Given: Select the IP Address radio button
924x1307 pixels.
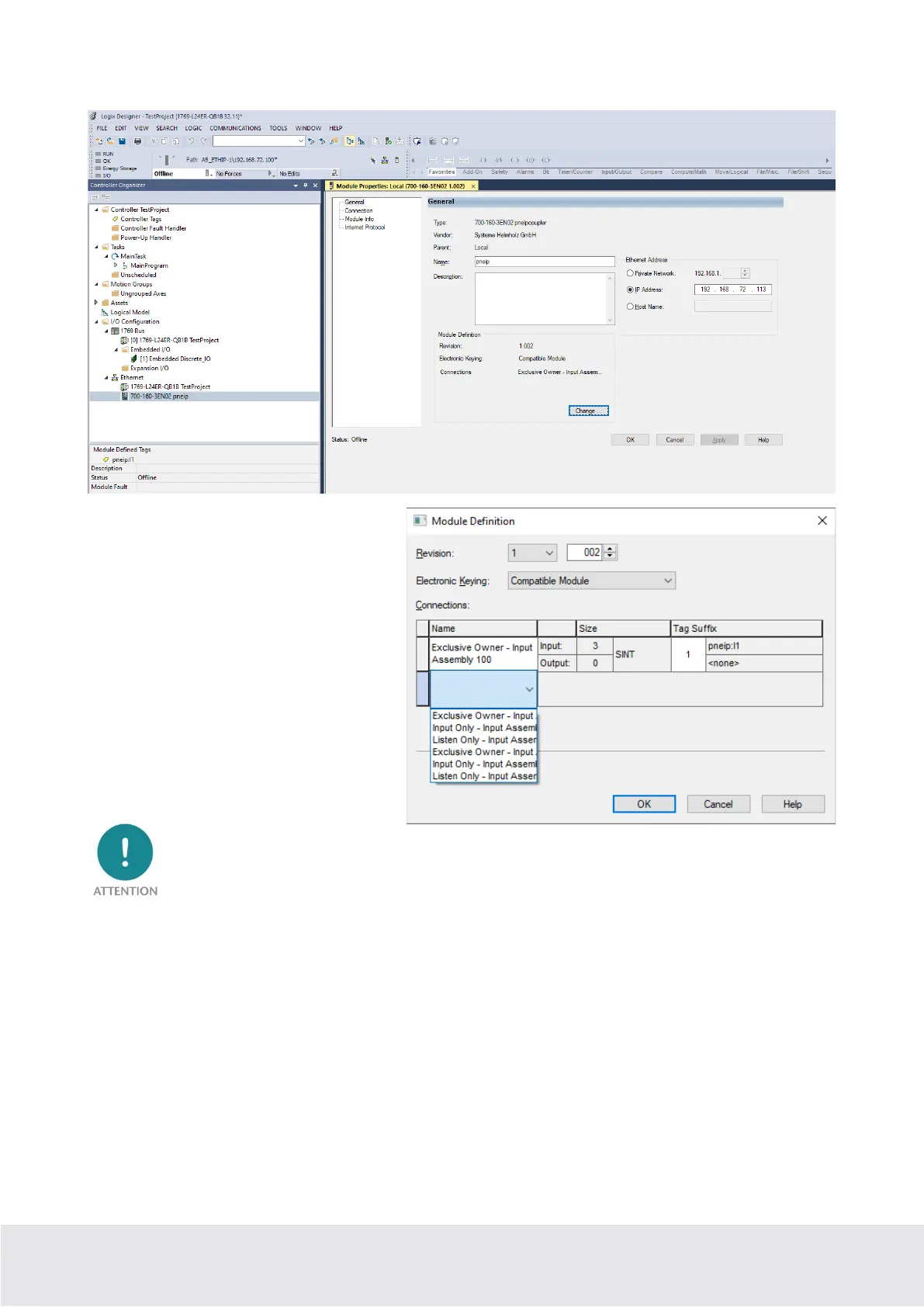Looking at the screenshot, I should (630, 289).
